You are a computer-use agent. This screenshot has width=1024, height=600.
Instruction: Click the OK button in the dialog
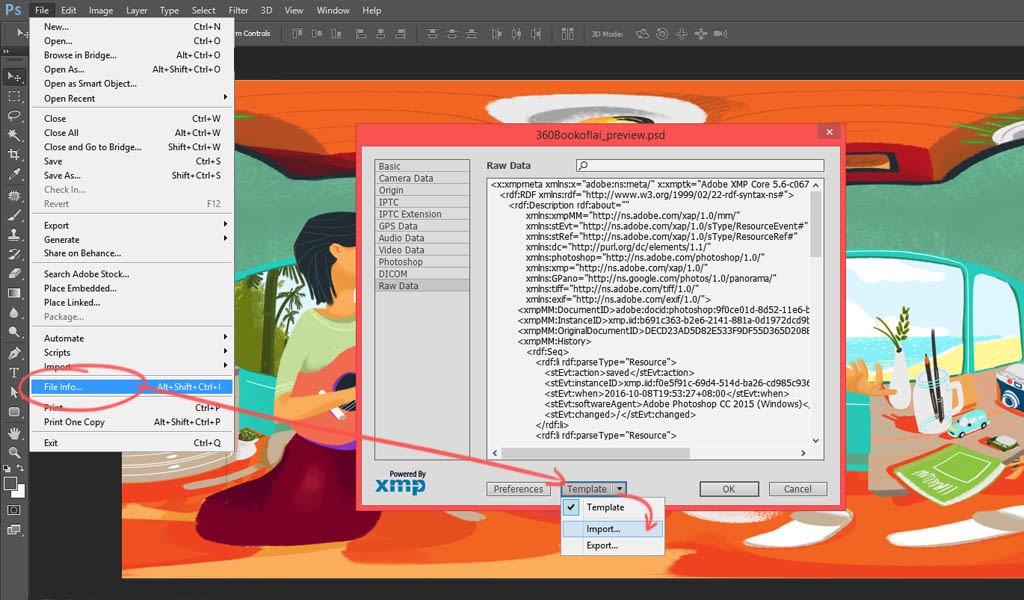tap(729, 488)
